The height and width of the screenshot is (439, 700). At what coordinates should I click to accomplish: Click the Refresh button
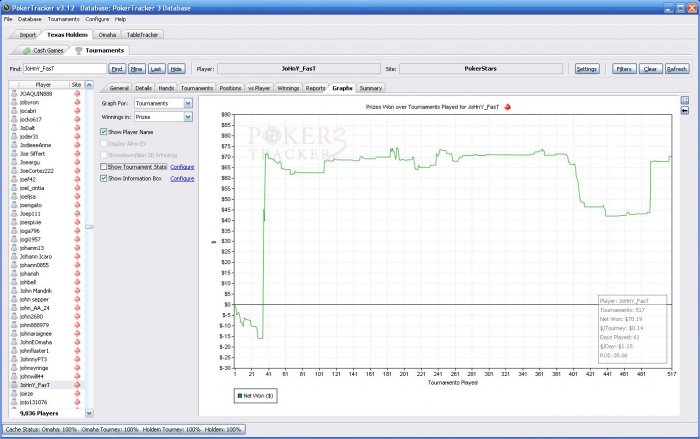(677, 69)
